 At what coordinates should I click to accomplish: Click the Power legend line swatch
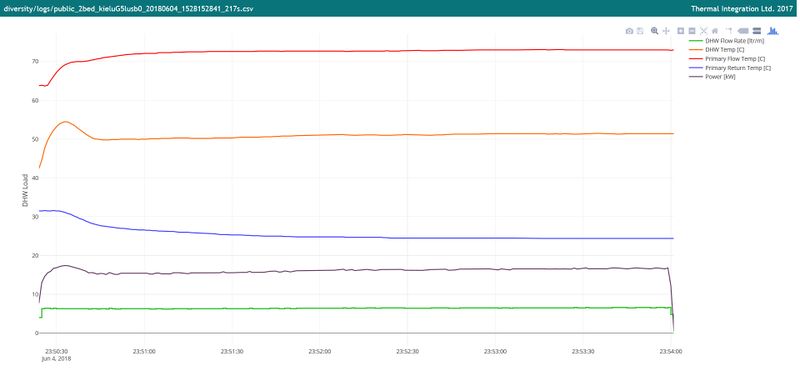pyautogui.click(x=696, y=77)
